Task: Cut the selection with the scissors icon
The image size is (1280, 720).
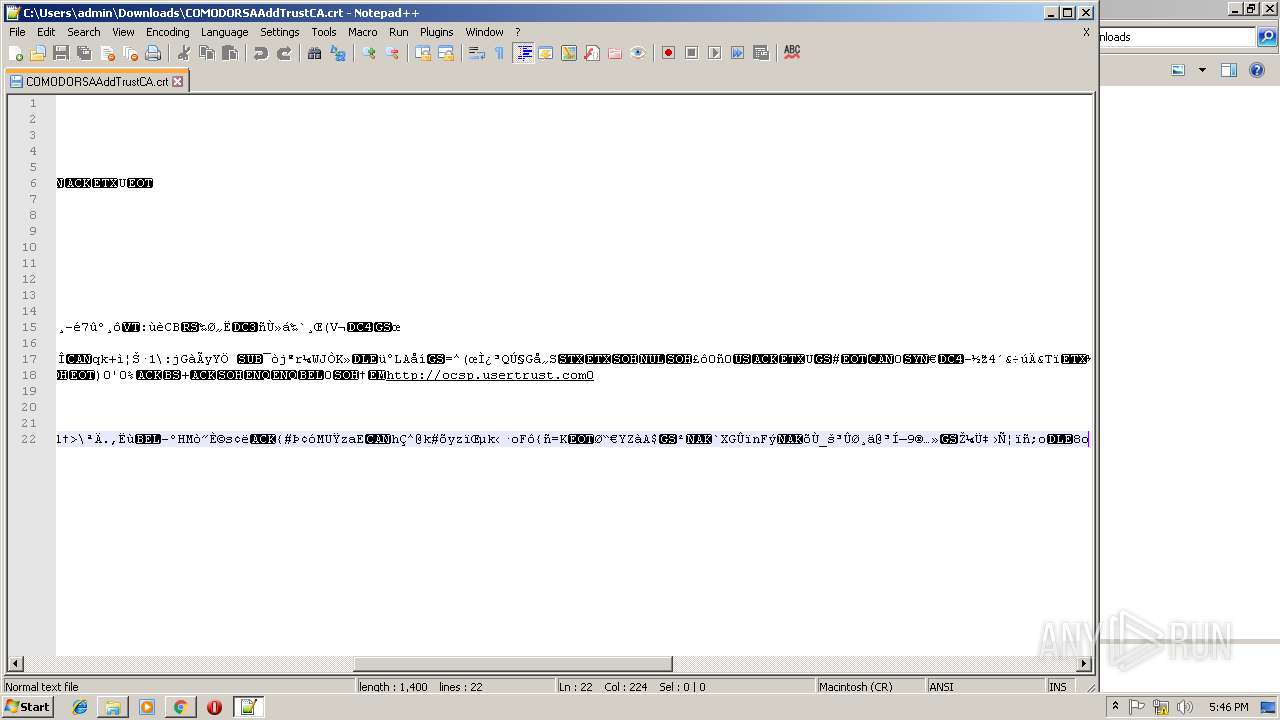Action: point(184,53)
